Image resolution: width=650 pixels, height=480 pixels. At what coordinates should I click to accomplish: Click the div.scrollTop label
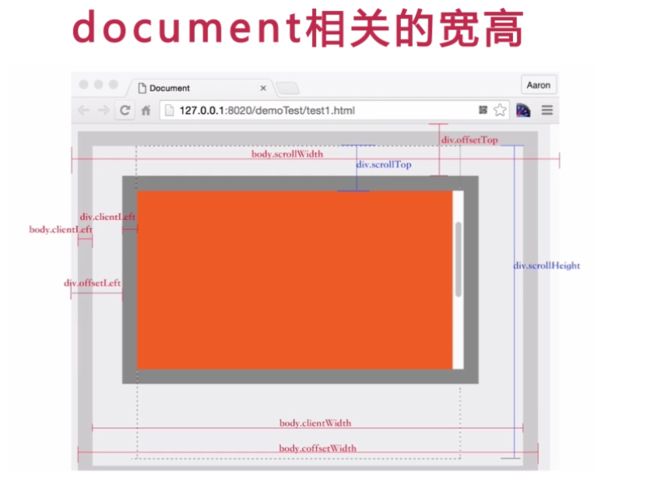tap(384, 165)
